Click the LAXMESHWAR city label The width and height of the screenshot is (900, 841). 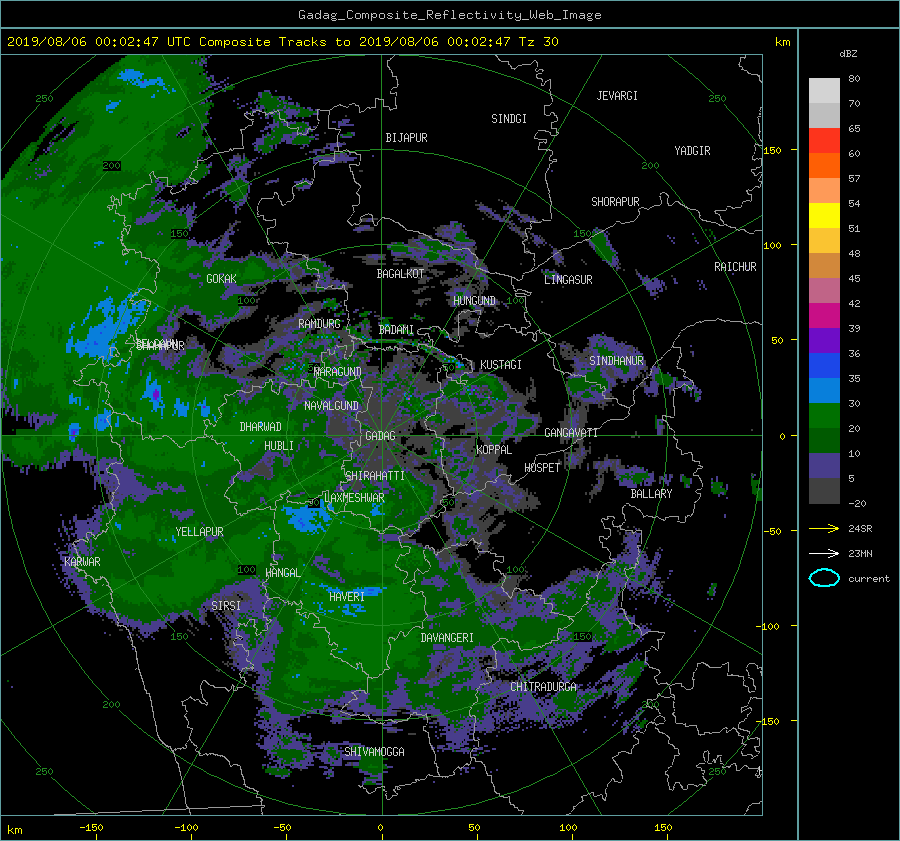tap(354, 498)
